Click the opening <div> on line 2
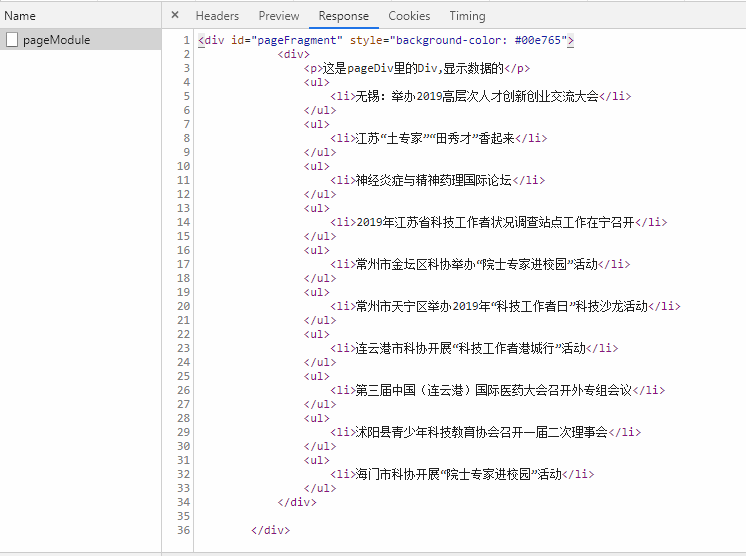 coord(294,54)
